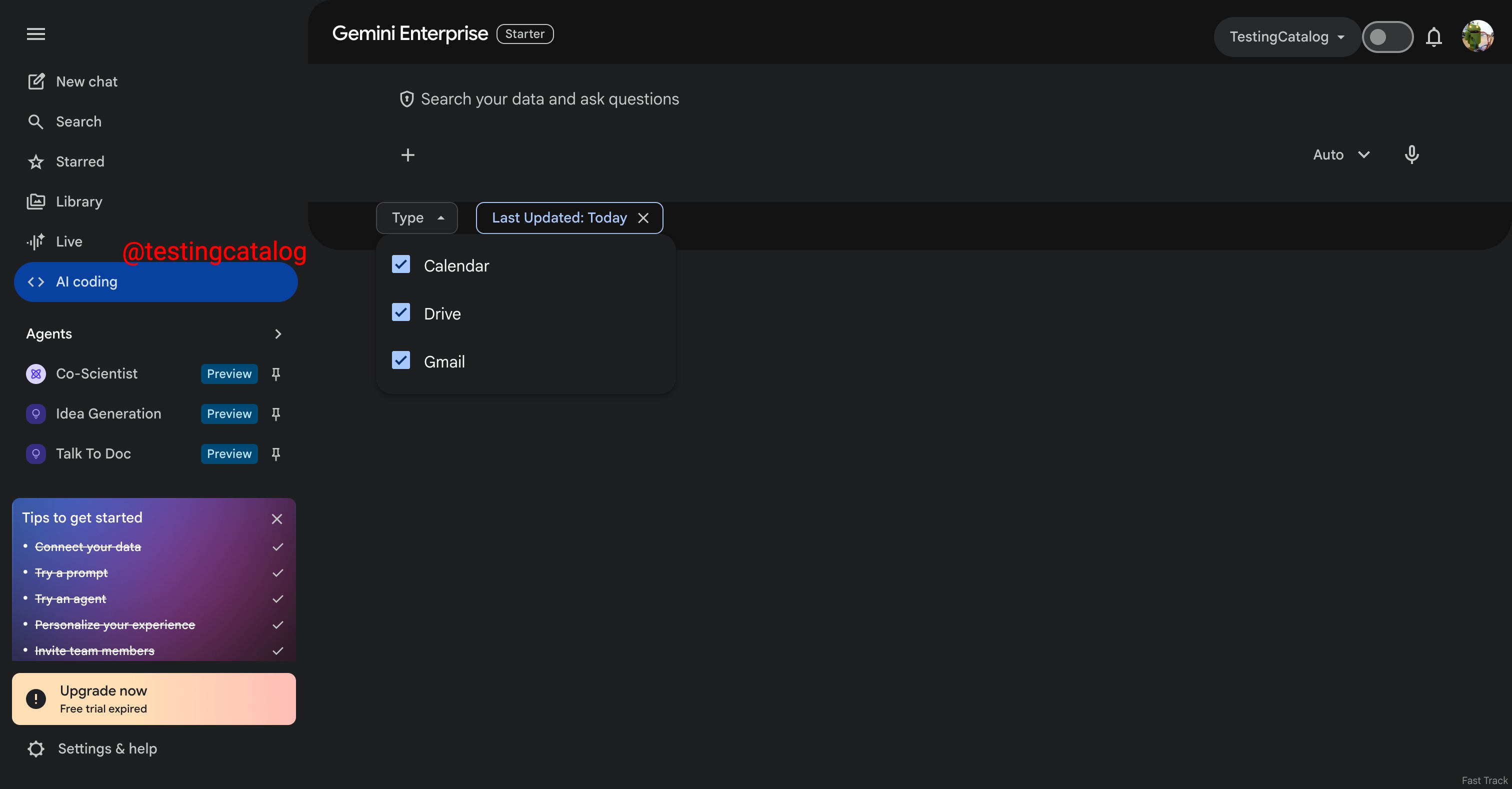Open the notifications bell
Image resolution: width=1512 pixels, height=789 pixels.
[1434, 37]
